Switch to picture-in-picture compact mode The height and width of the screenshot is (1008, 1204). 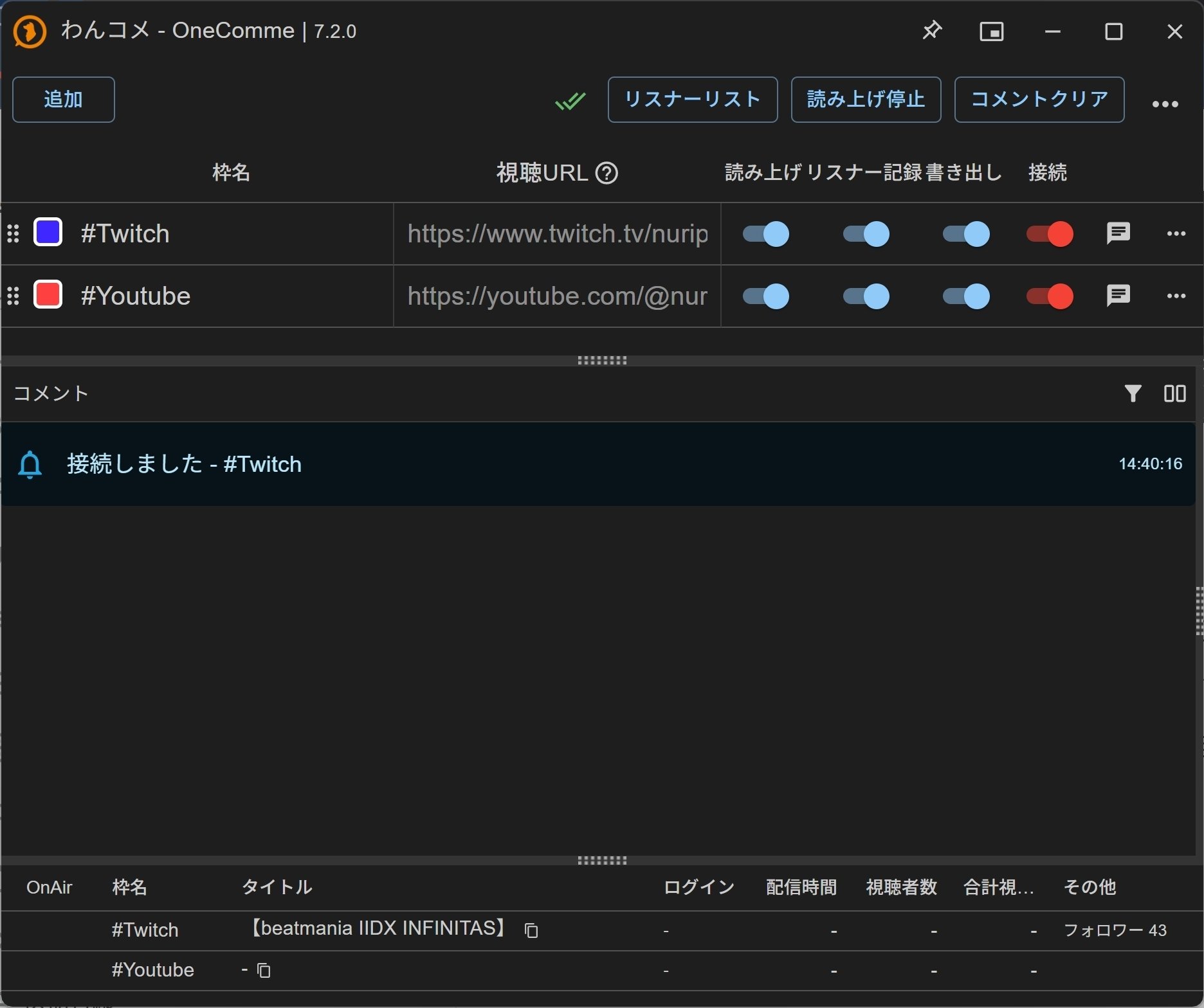click(x=991, y=32)
